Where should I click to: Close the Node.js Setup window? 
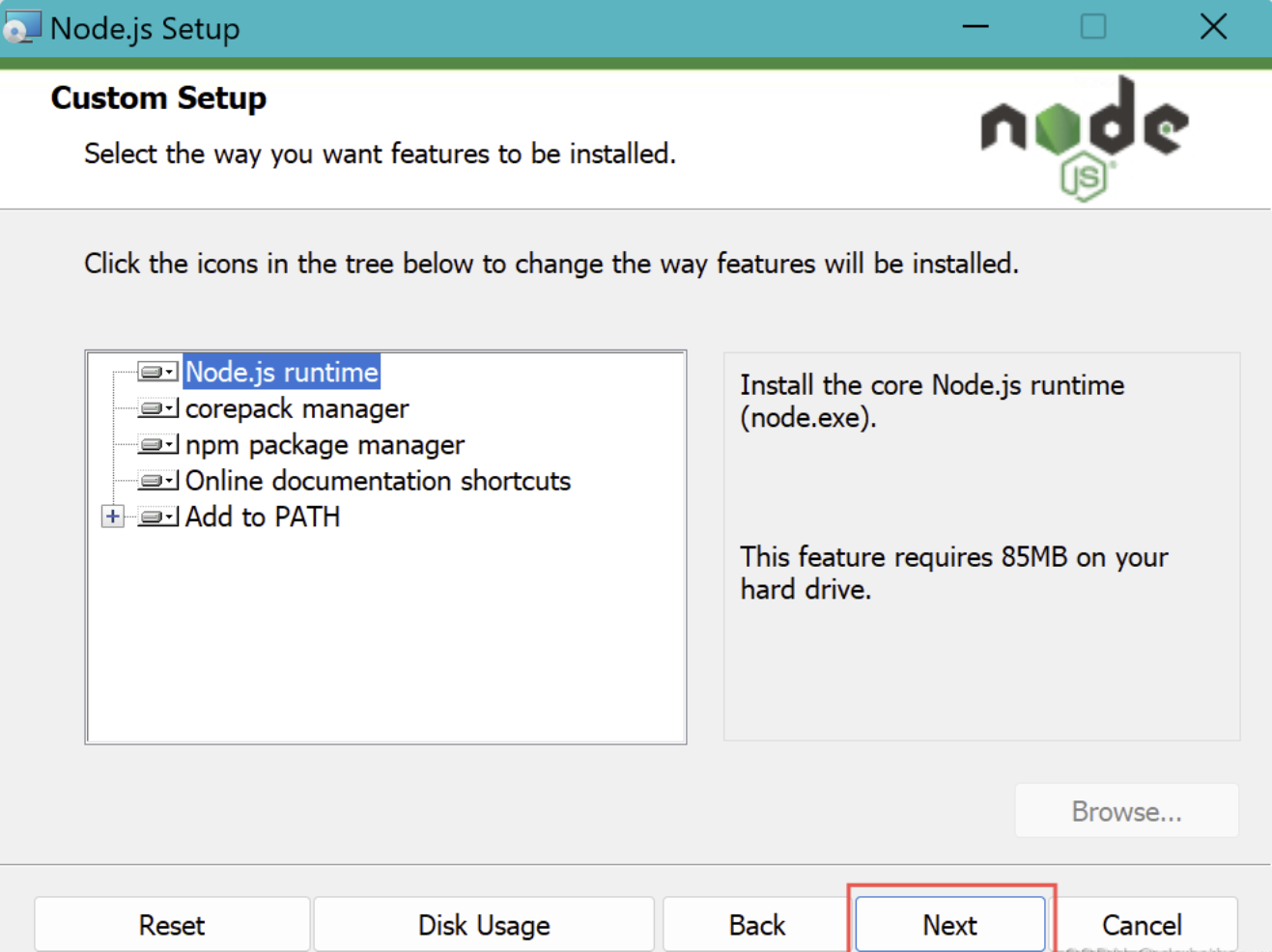coord(1213,27)
